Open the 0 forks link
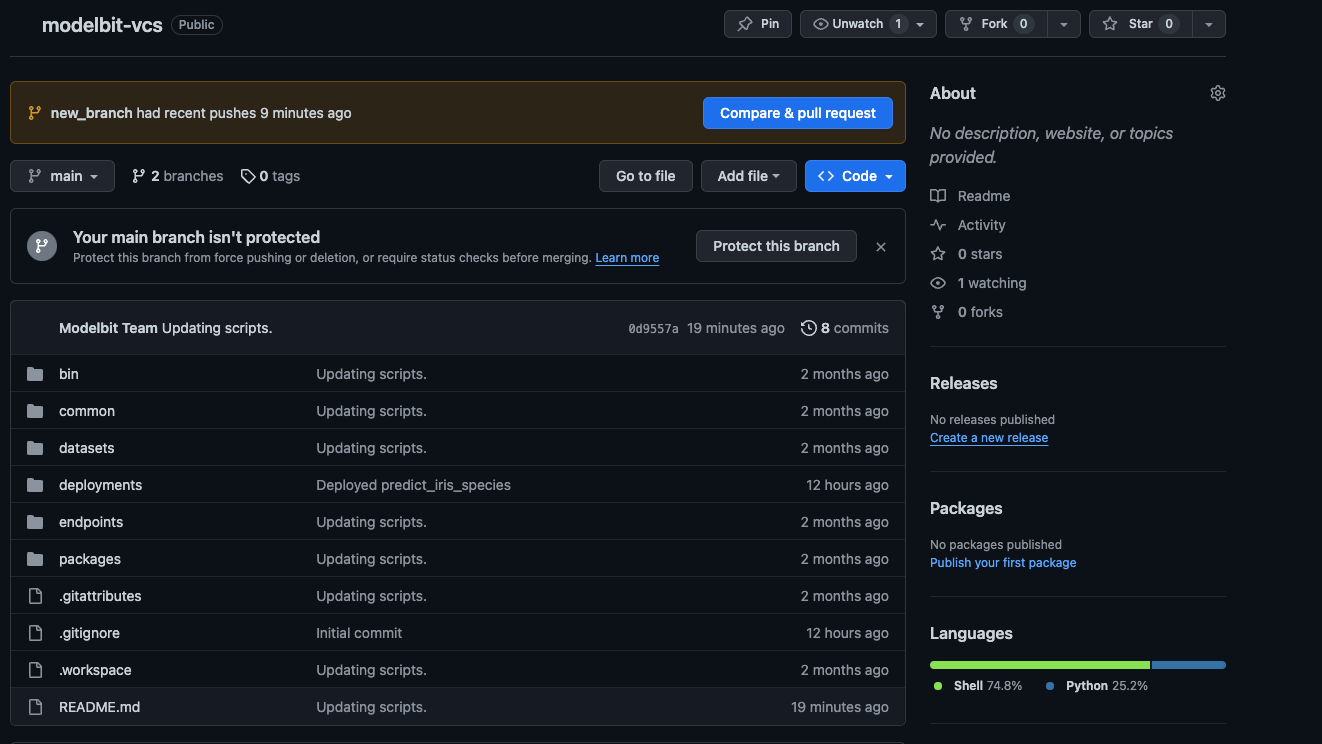 (980, 312)
